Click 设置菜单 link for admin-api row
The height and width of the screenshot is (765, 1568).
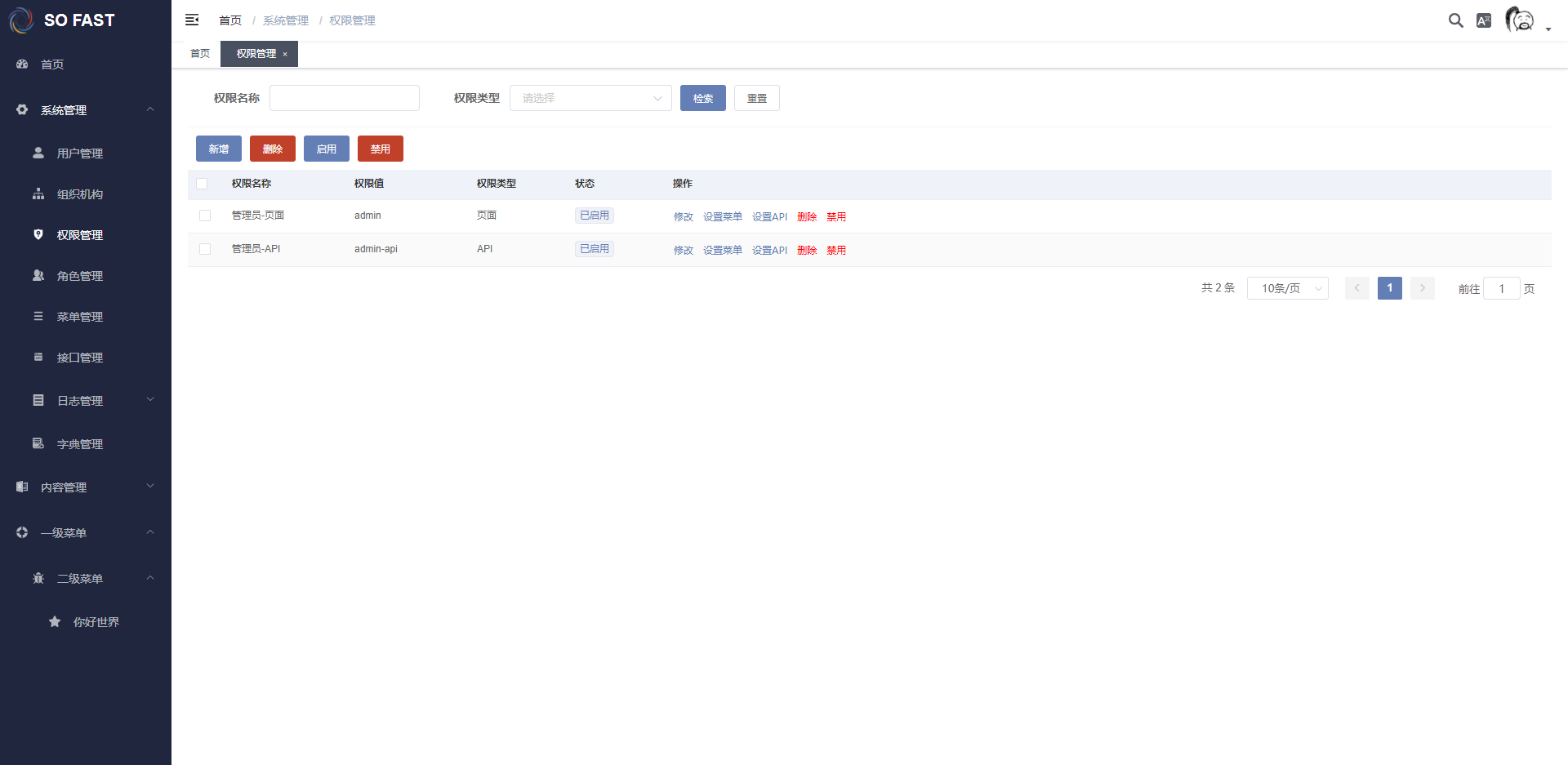tap(722, 250)
